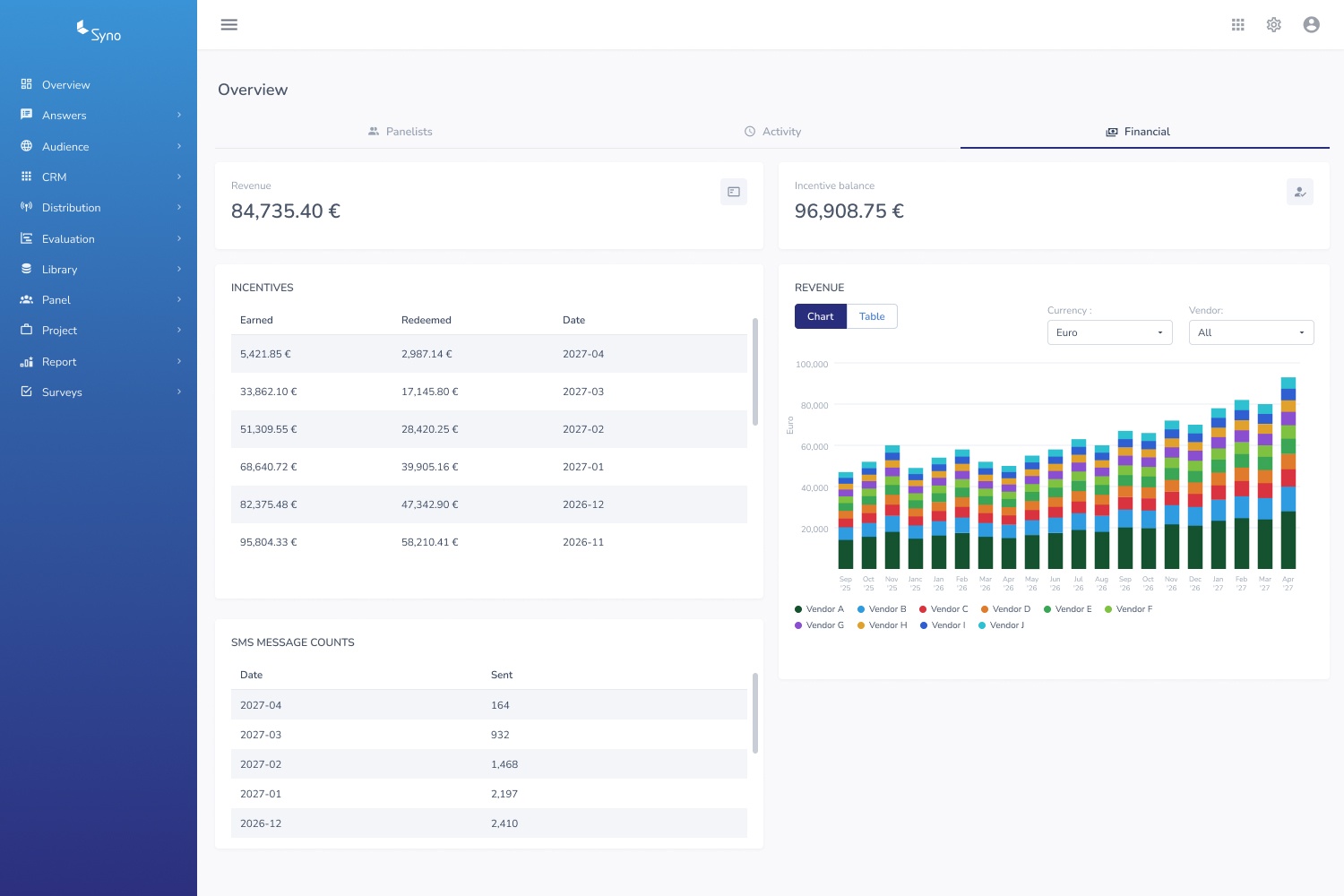1344x896 pixels.
Task: Click the Panel people icon
Action: click(x=27, y=299)
